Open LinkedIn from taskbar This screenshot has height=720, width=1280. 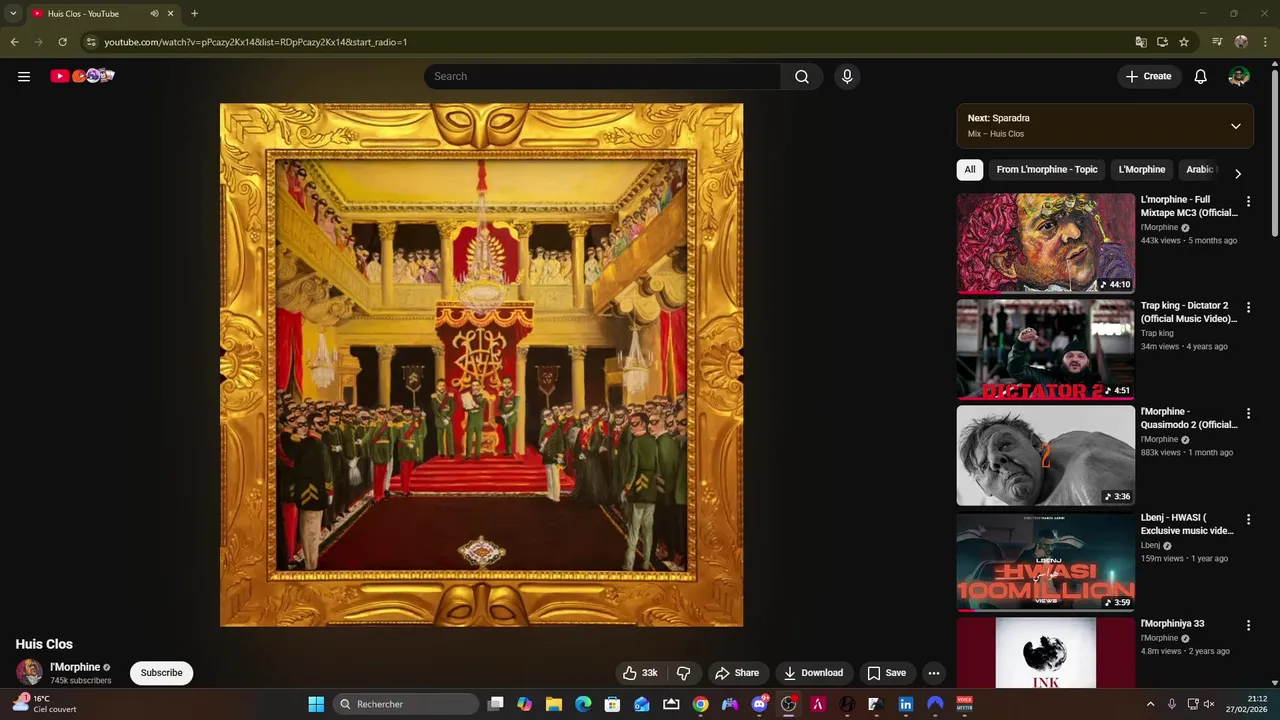click(906, 704)
